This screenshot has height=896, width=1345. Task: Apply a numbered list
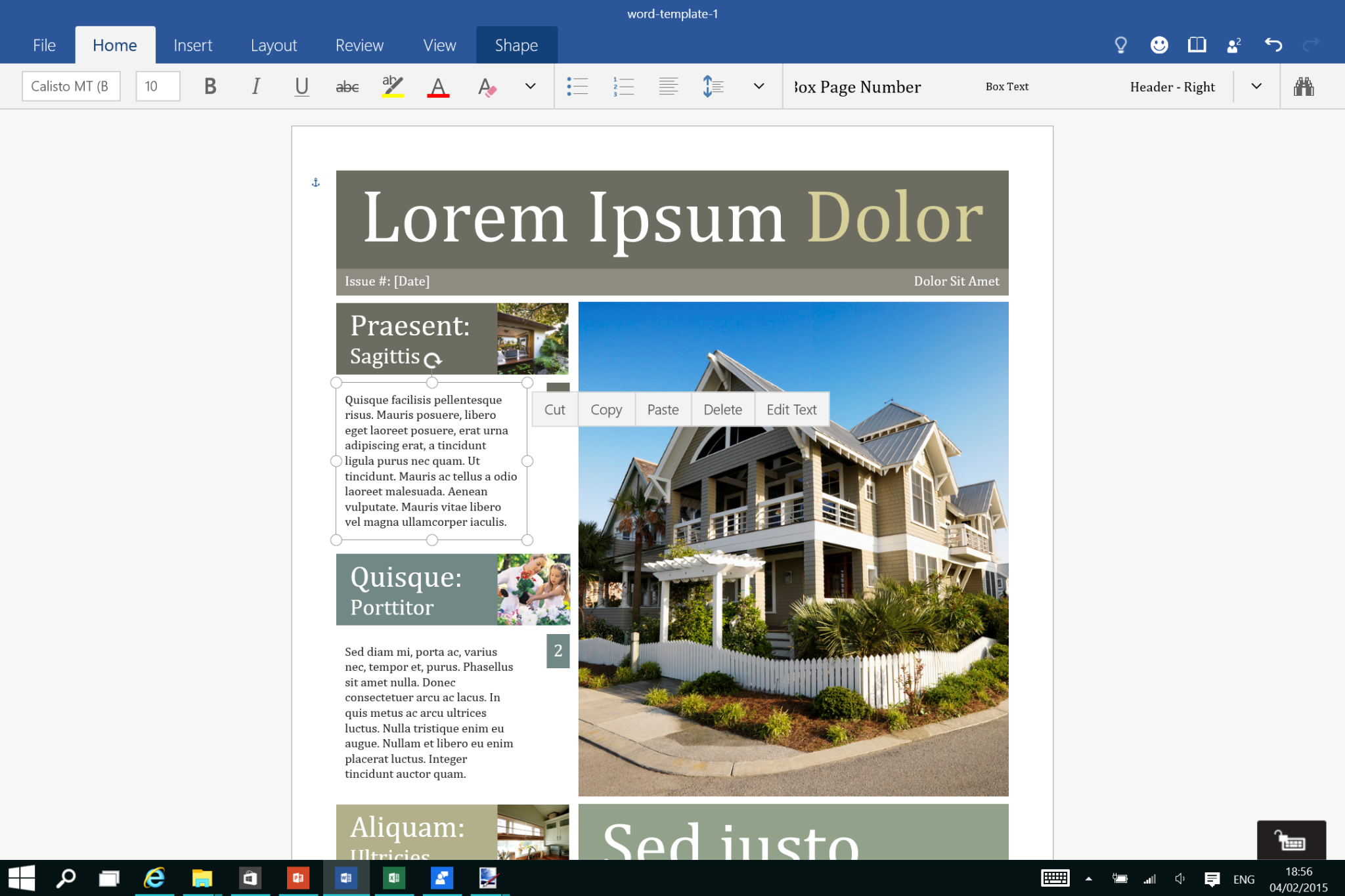pyautogui.click(x=622, y=86)
